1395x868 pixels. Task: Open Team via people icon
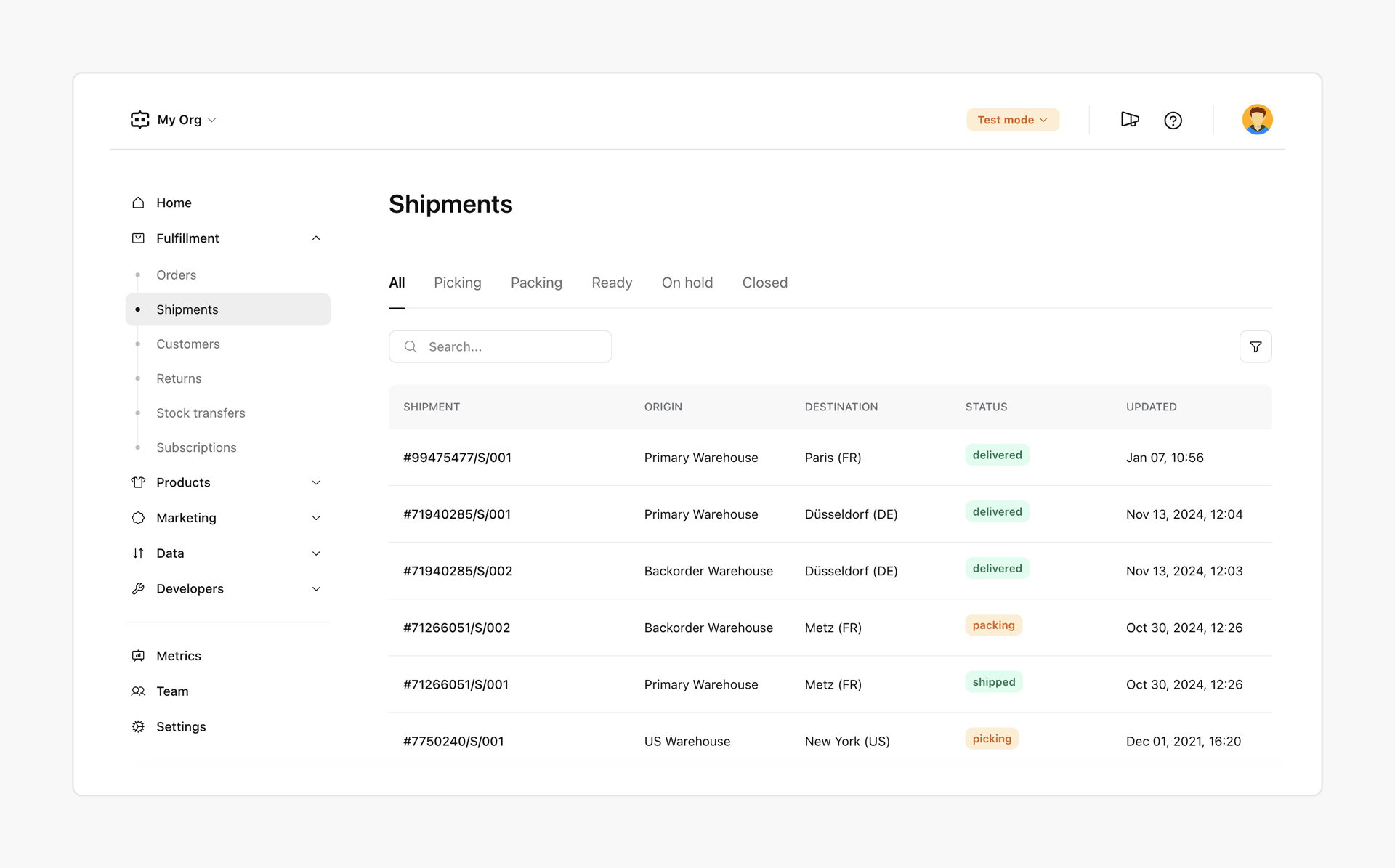138,691
